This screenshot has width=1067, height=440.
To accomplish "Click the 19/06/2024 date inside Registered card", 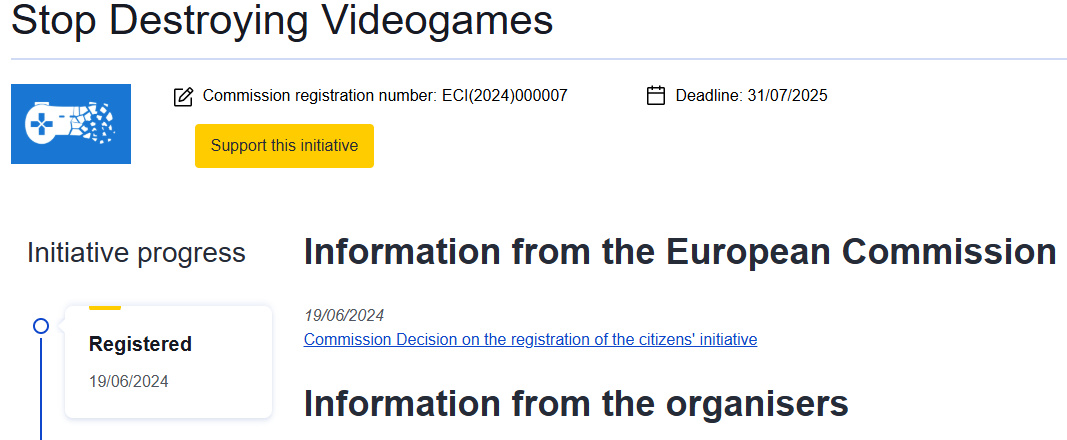I will (129, 381).
